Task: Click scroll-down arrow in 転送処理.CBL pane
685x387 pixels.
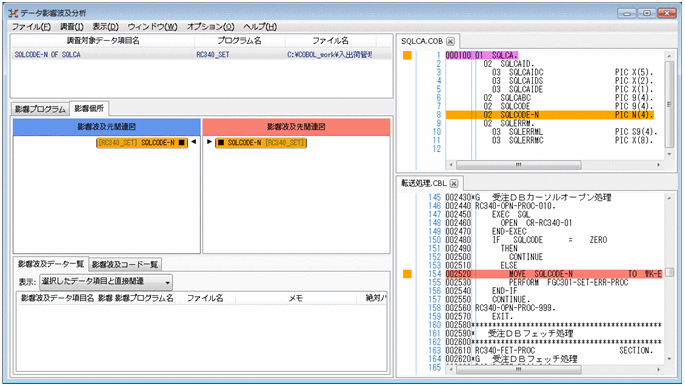Action: point(669,359)
